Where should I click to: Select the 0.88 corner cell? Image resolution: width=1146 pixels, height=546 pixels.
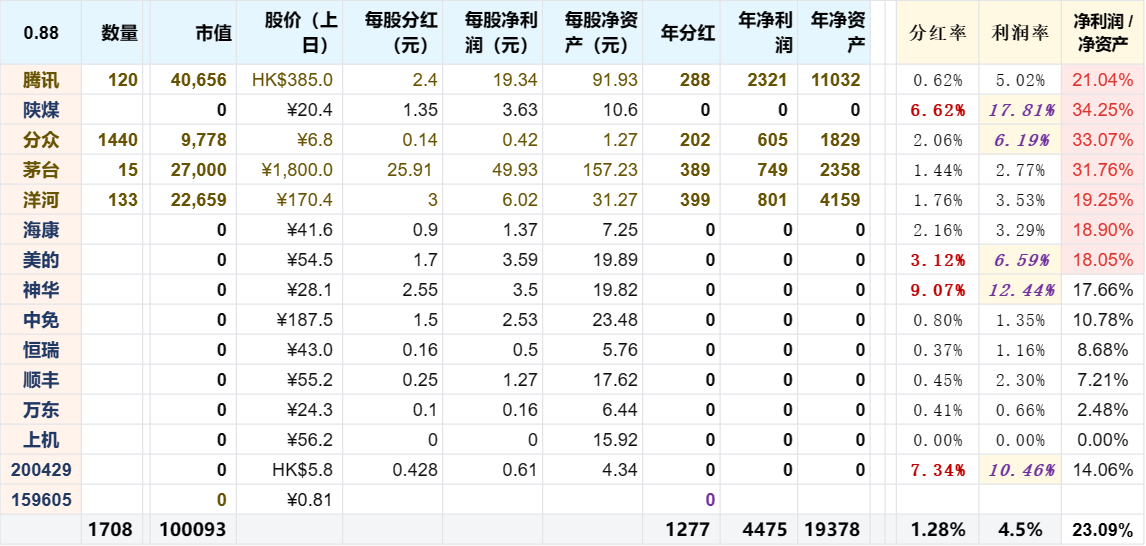41,32
